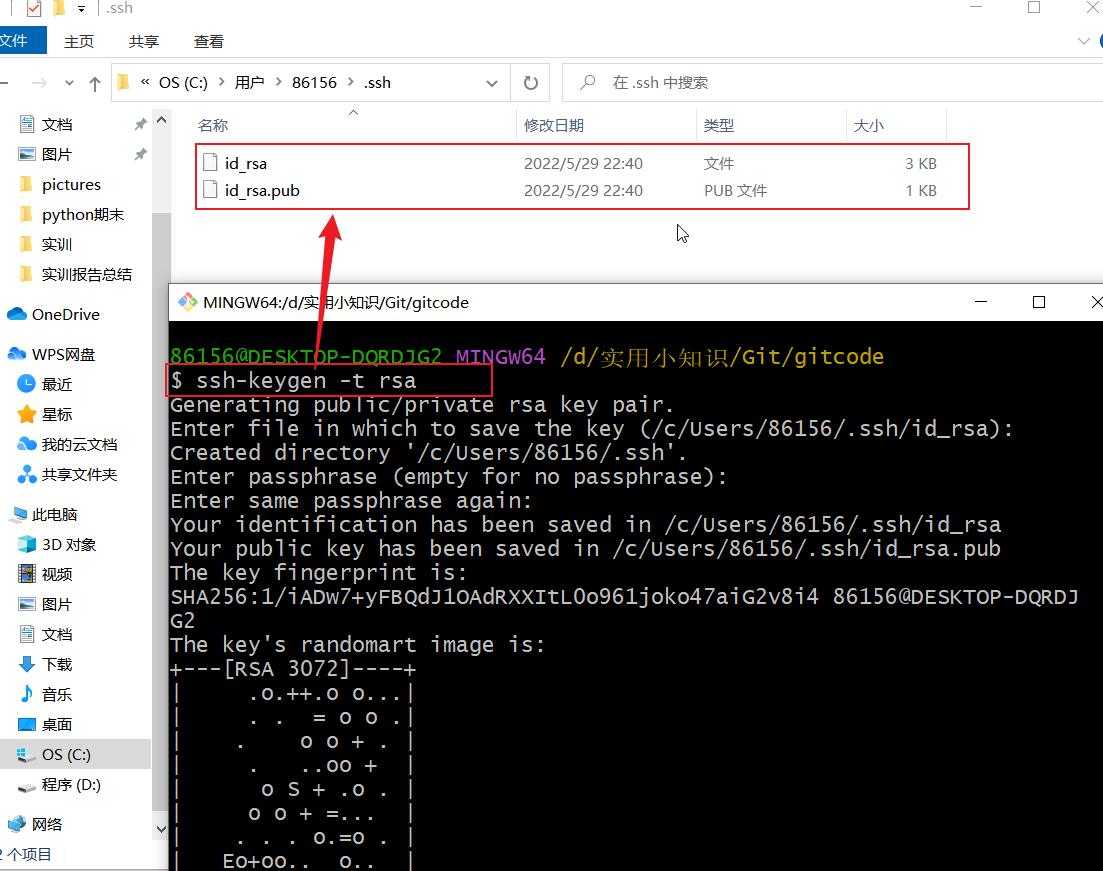This screenshot has width=1103, height=871.
Task: Refresh the .ssh folder view
Action: 531,83
